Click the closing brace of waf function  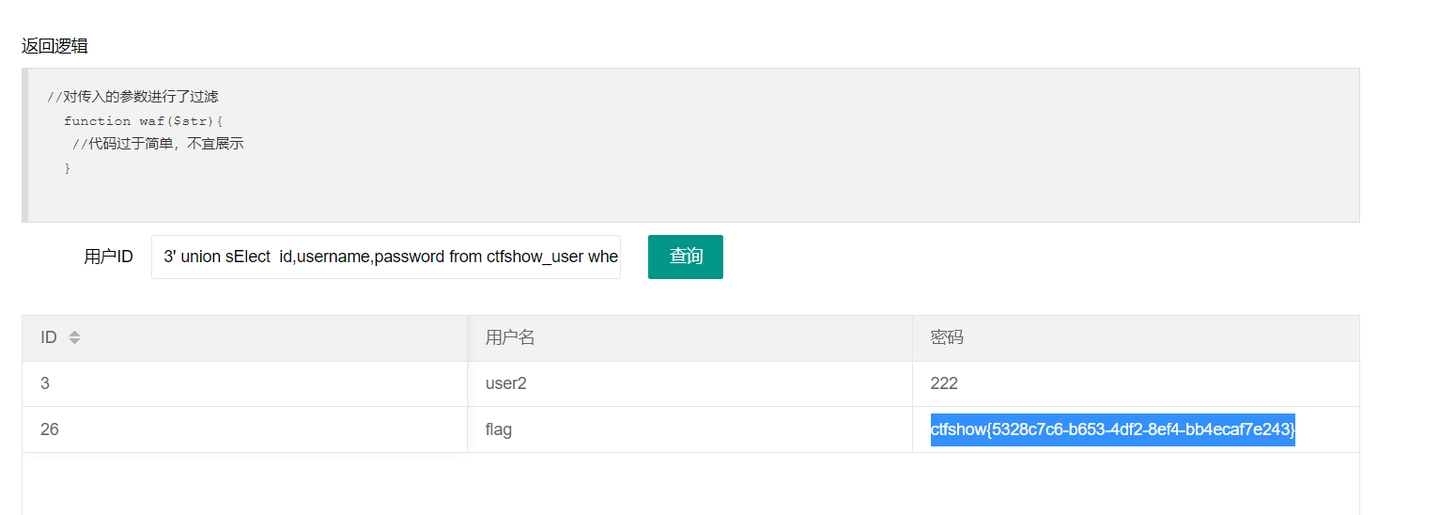point(67,169)
